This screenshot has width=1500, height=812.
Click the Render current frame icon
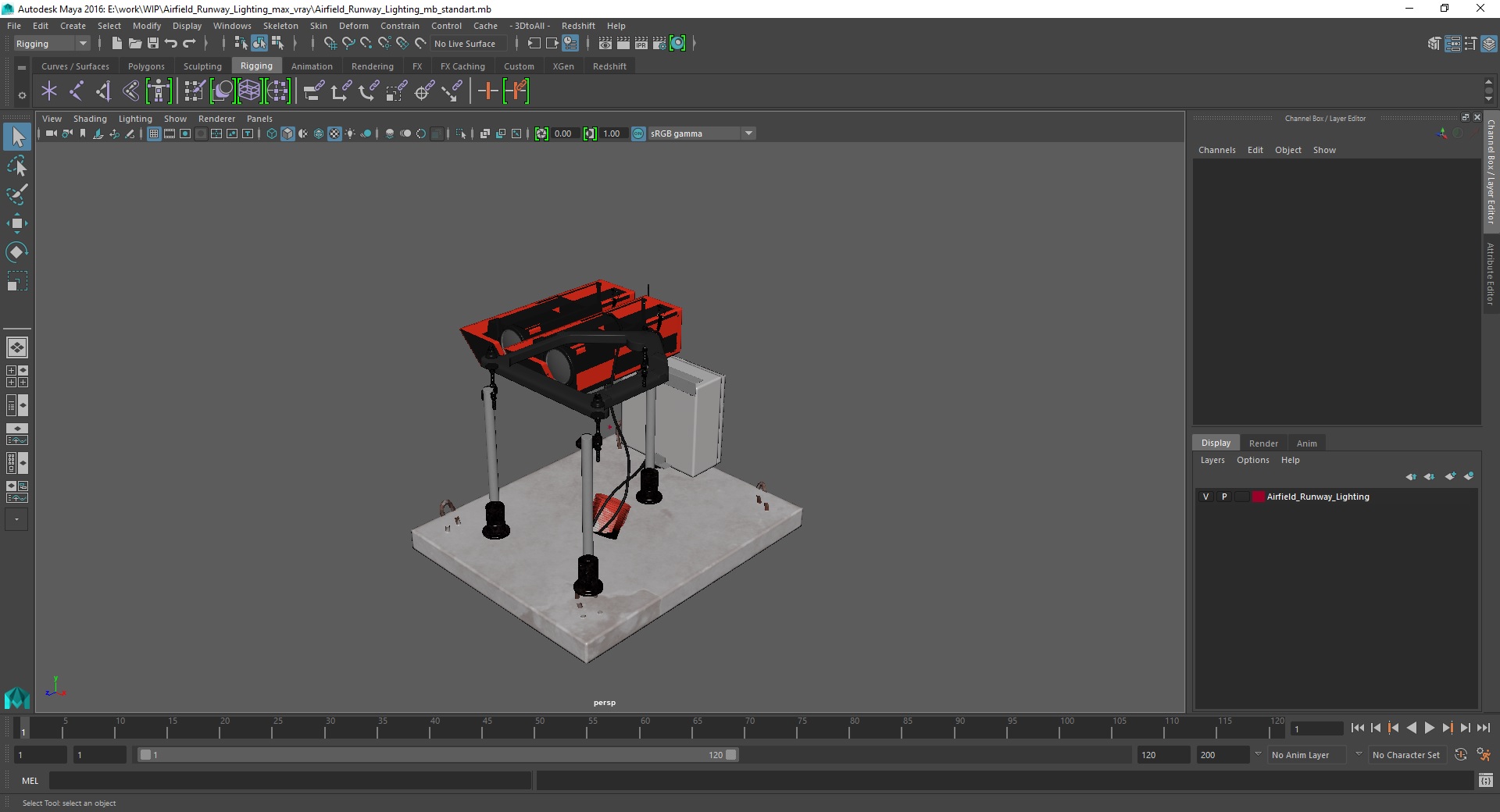(623, 44)
